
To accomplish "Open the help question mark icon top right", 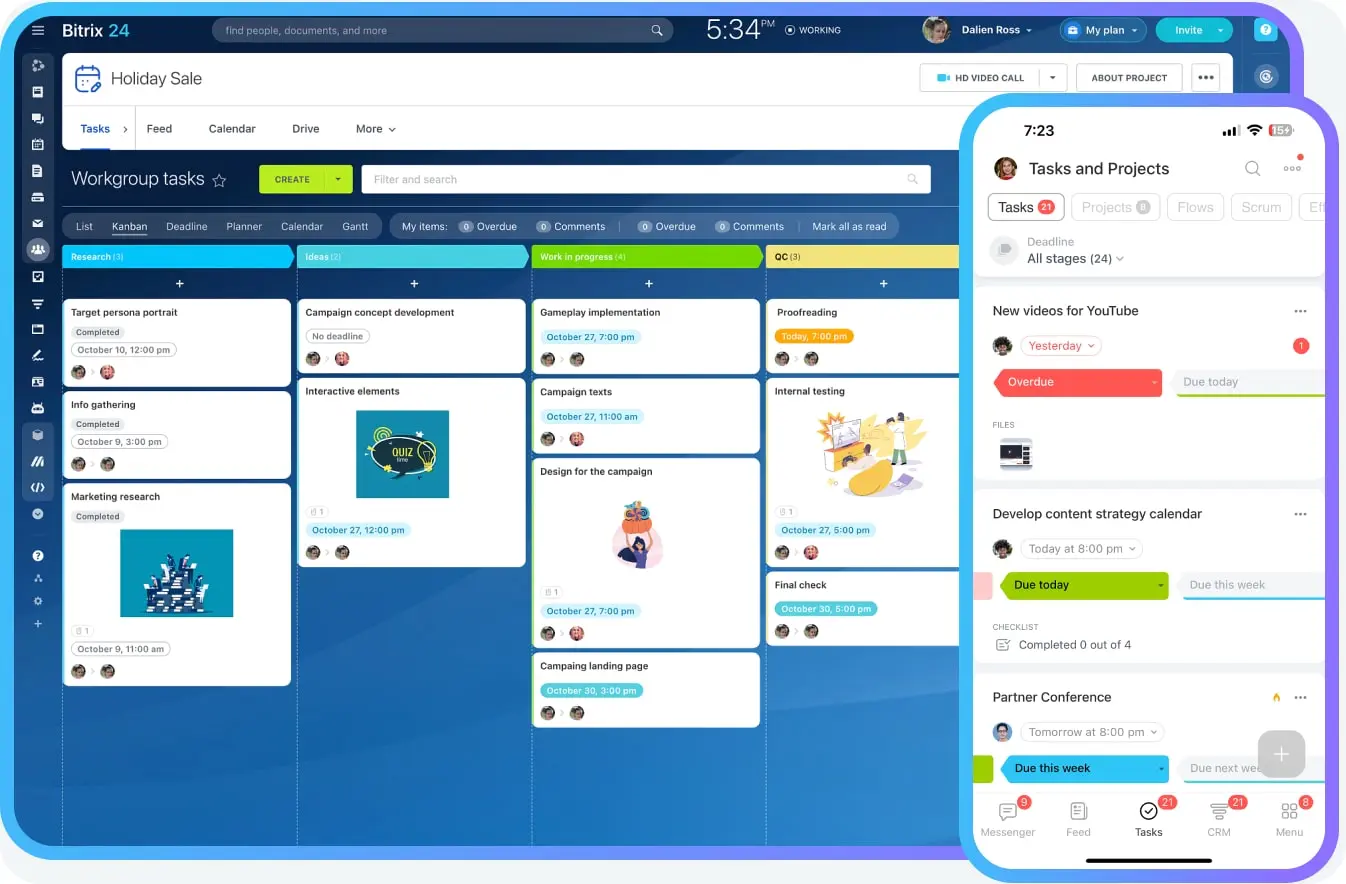I will pyautogui.click(x=1266, y=31).
